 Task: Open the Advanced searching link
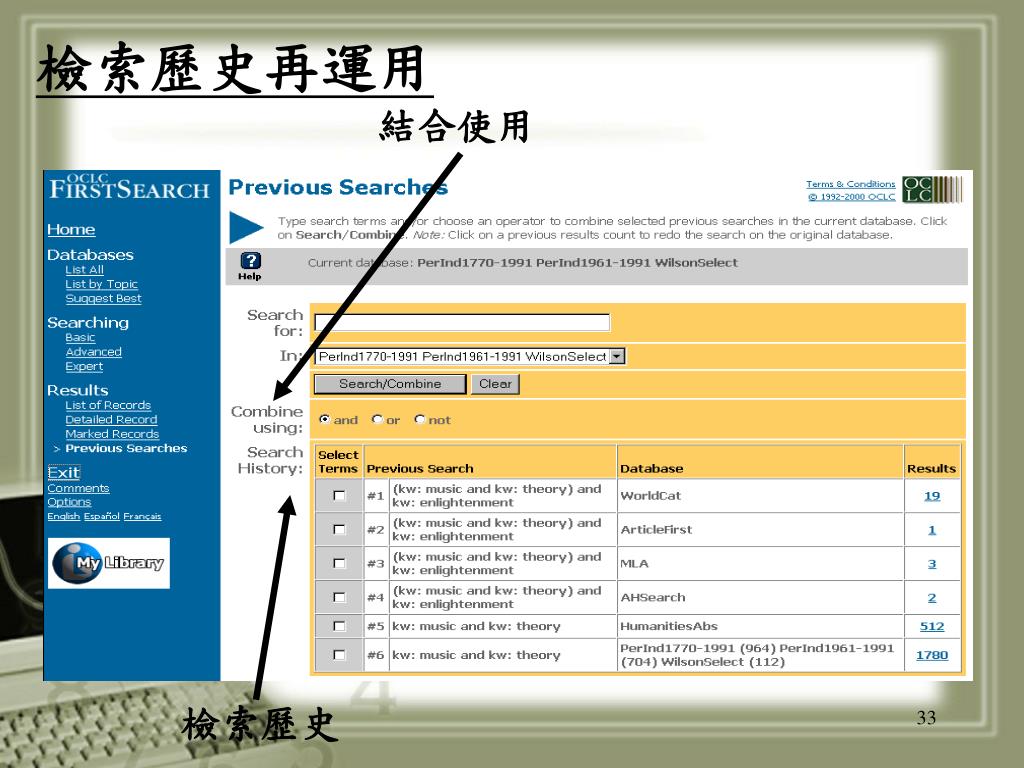click(93, 352)
